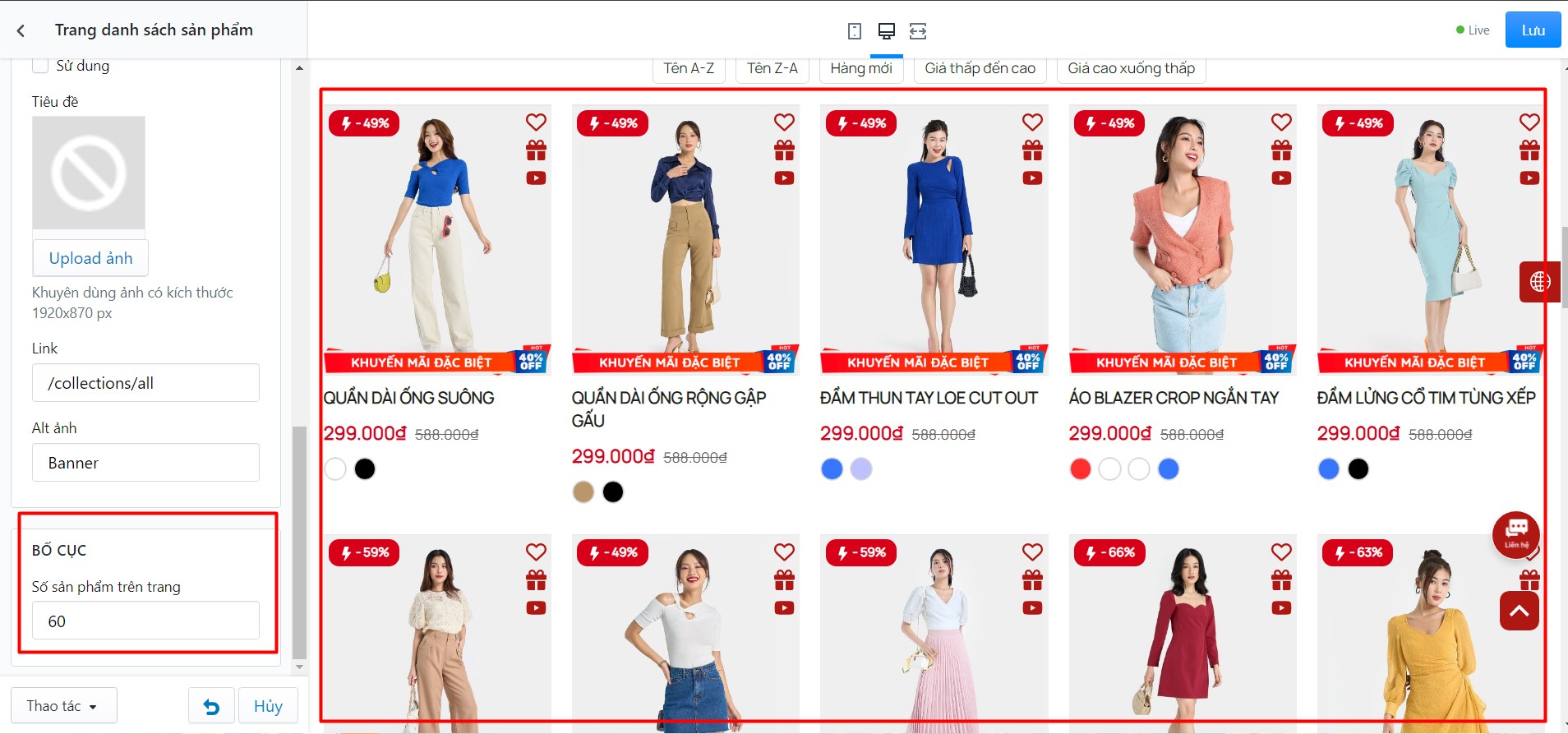Play video icon on ÁO BLAZER CROP
Image resolution: width=1568 pixels, height=734 pixels.
click(1281, 178)
